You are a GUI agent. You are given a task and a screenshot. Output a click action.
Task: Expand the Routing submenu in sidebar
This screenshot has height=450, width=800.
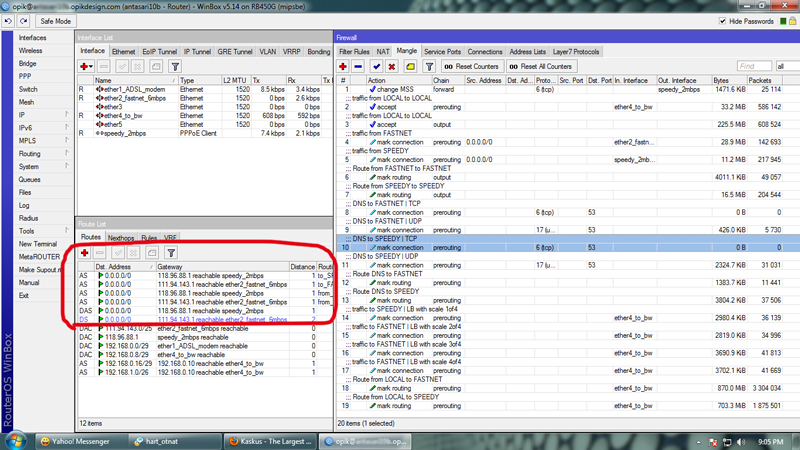[x=30, y=154]
